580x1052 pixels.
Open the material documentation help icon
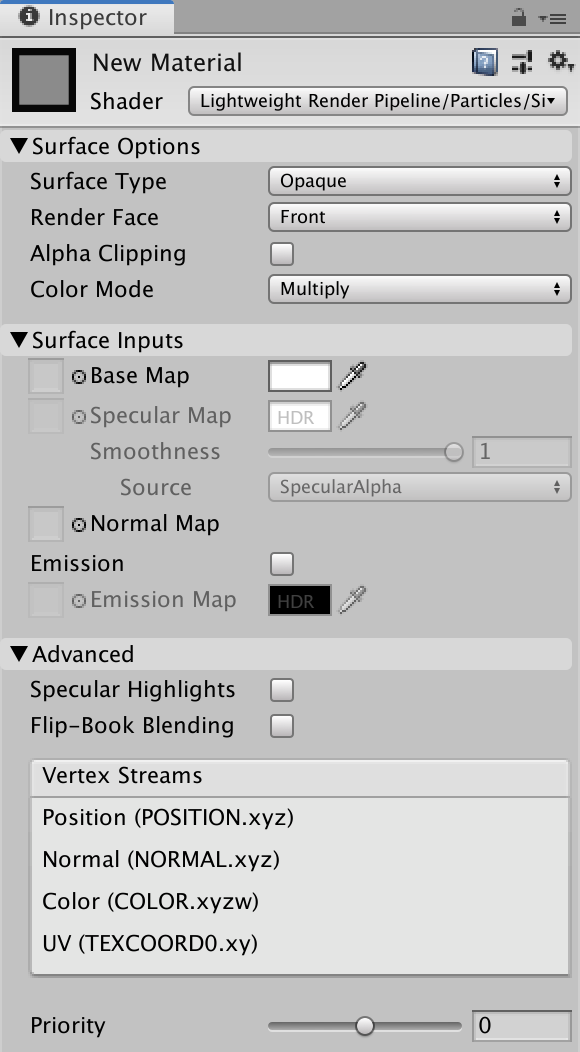483,62
